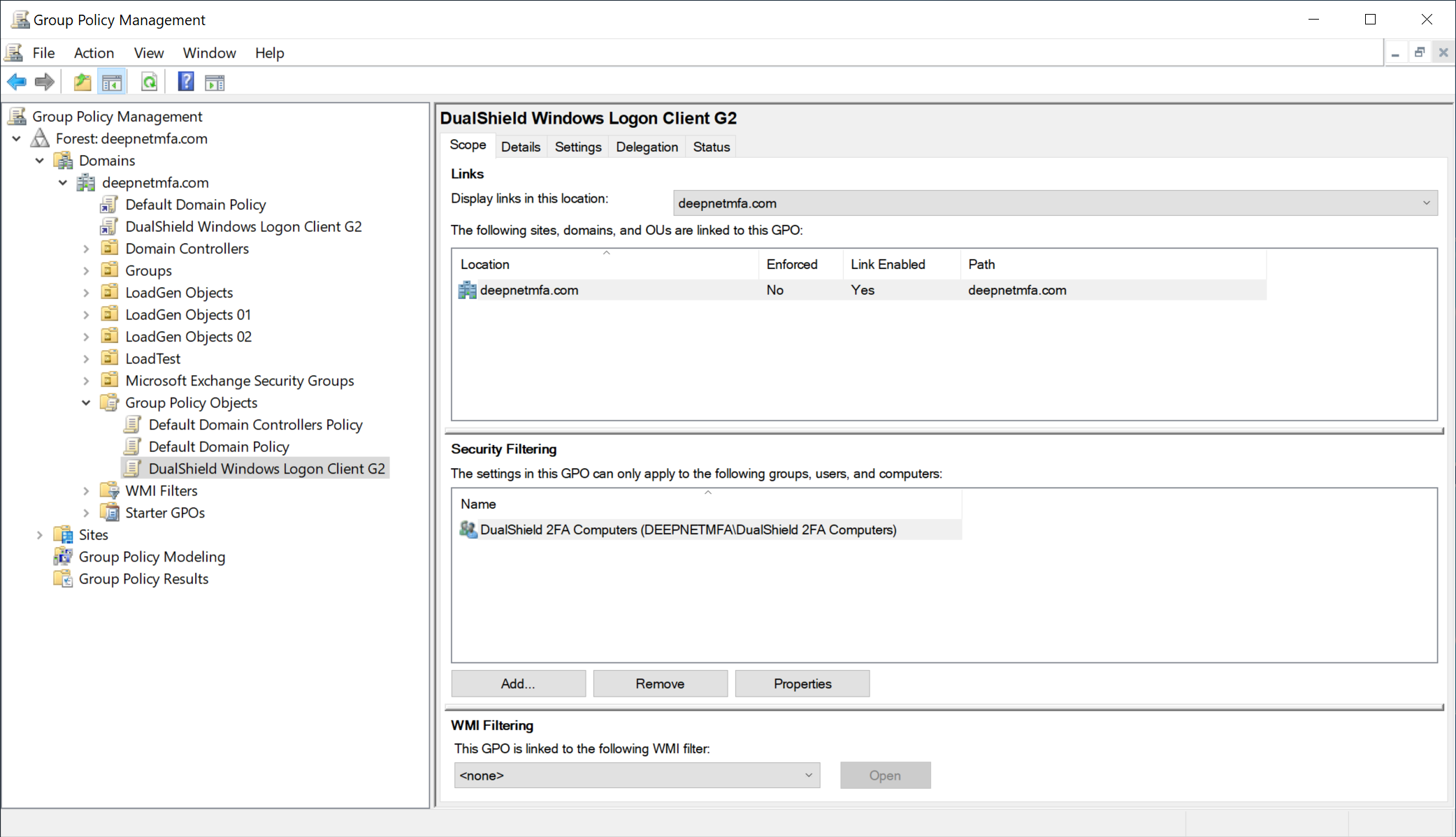Viewport: 1456px width, 837px height.
Task: Collapse the Group Policy Objects node
Action: click(x=86, y=403)
